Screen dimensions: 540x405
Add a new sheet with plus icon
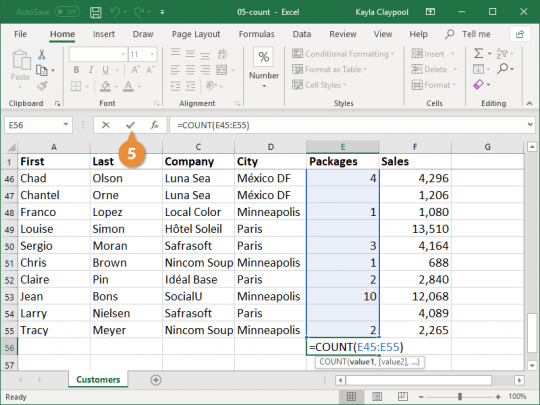[156, 380]
